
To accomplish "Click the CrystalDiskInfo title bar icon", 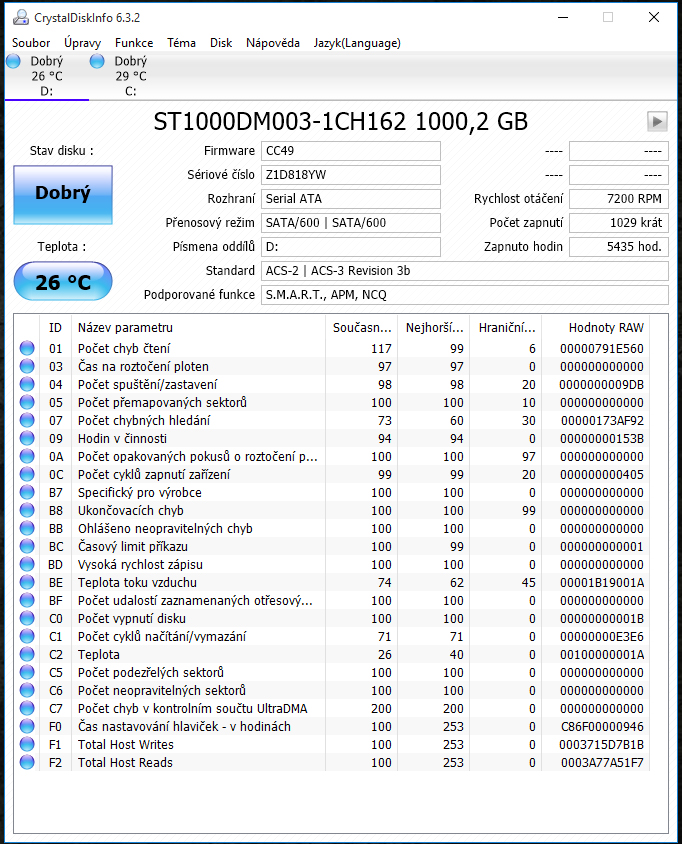I will coord(21,18).
